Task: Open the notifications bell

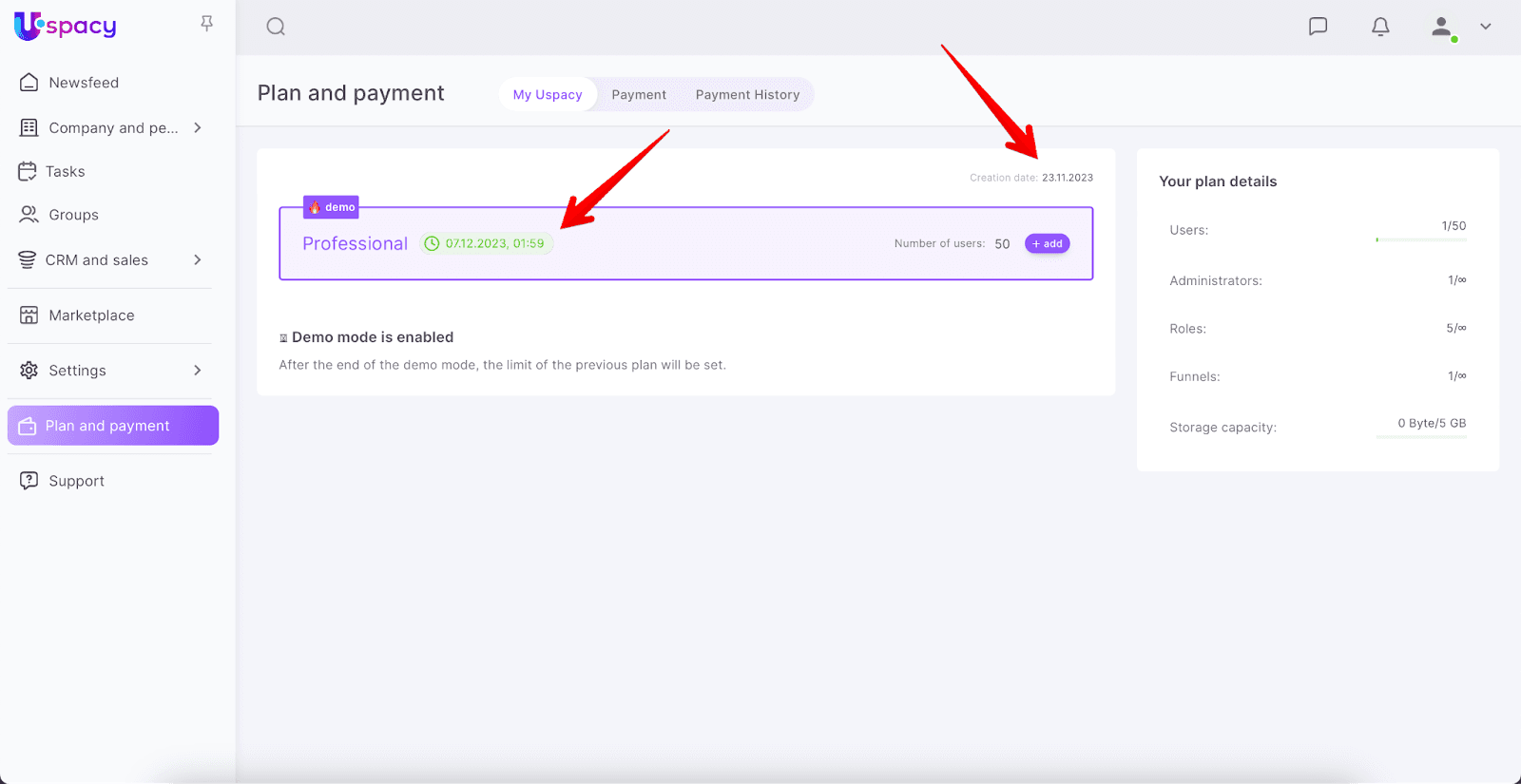Action: coord(1380,27)
